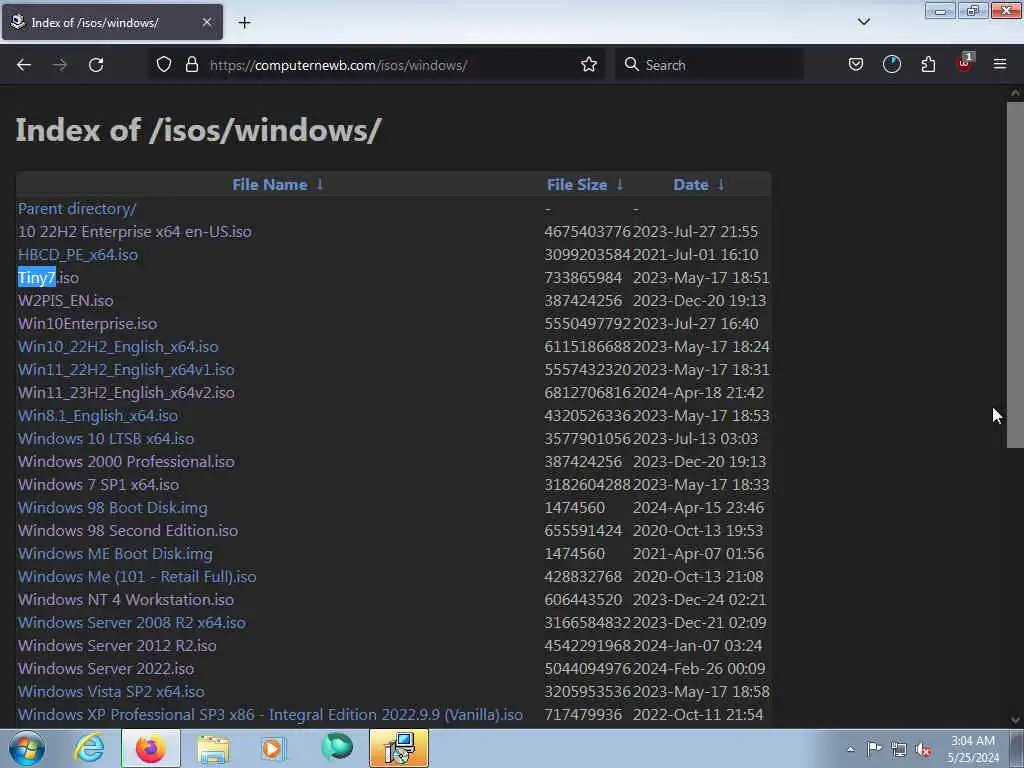
Task: Open the network tray icon
Action: tap(899, 749)
